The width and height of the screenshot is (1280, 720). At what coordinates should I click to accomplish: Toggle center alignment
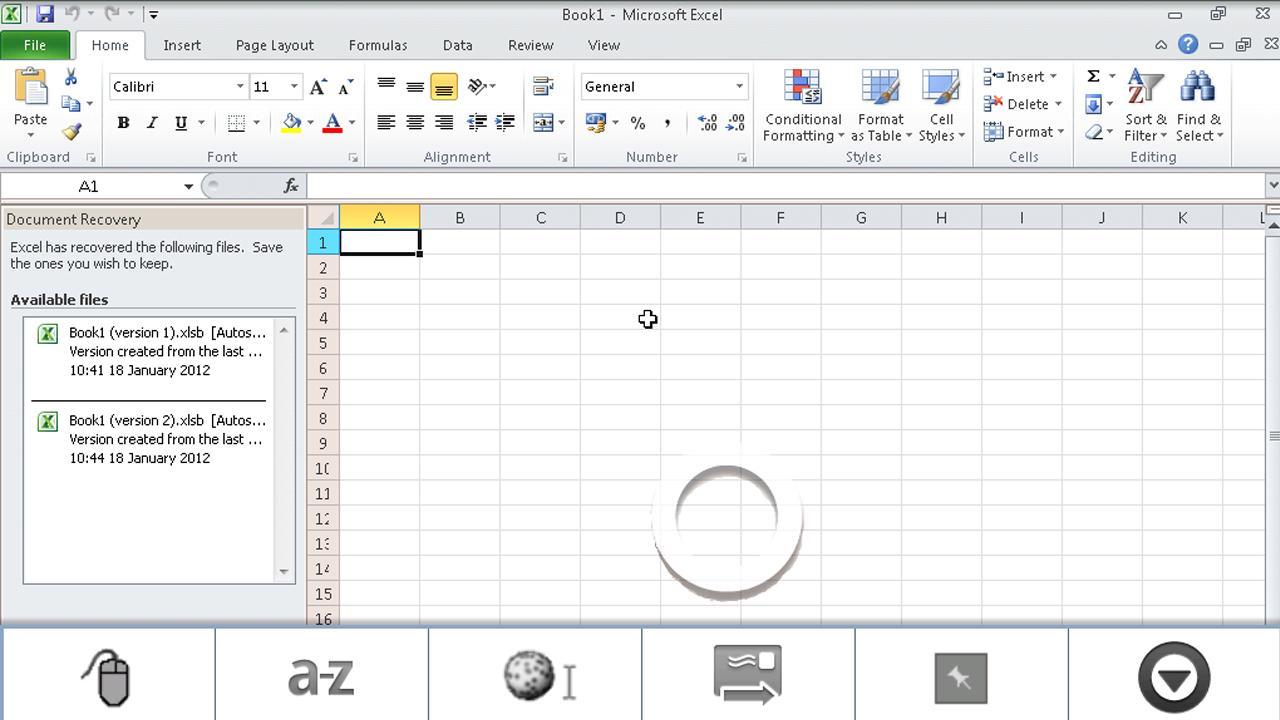415,122
